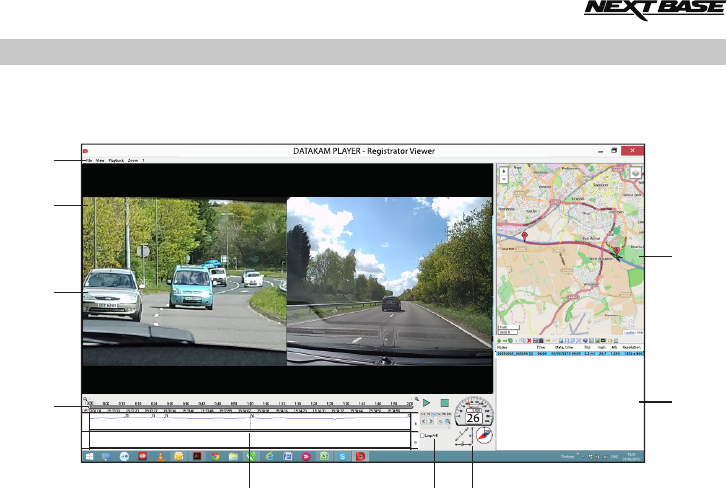This screenshot has width=727, height=488.
Task: Click the timeline scrubber bar
Action: point(250,408)
